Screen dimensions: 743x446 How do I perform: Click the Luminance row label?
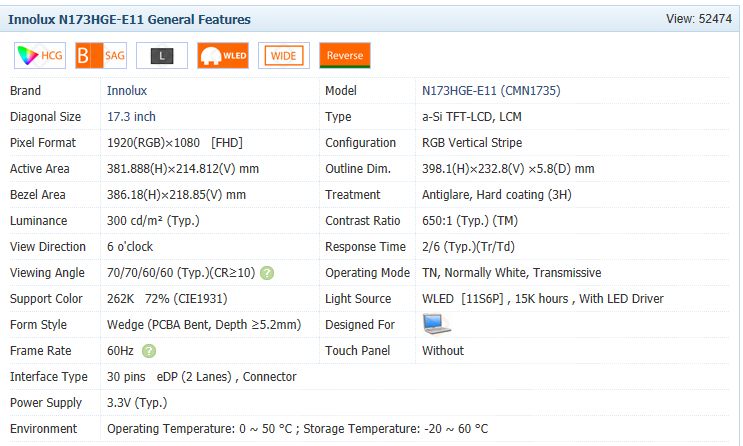click(38, 221)
